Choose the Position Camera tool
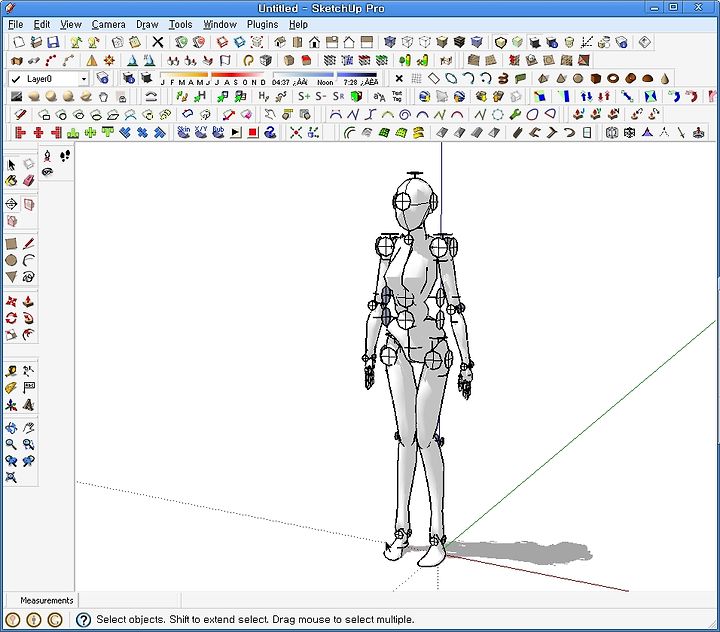Viewport: 720px width, 632px height. [x=47, y=156]
